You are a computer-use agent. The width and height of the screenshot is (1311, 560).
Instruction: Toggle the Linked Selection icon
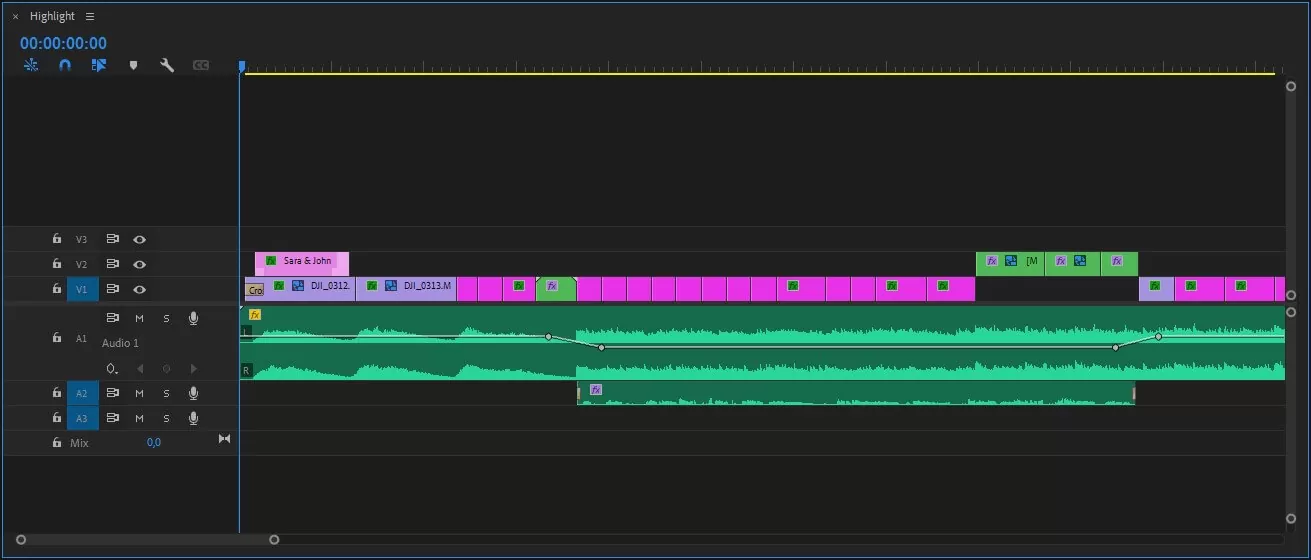click(99, 65)
